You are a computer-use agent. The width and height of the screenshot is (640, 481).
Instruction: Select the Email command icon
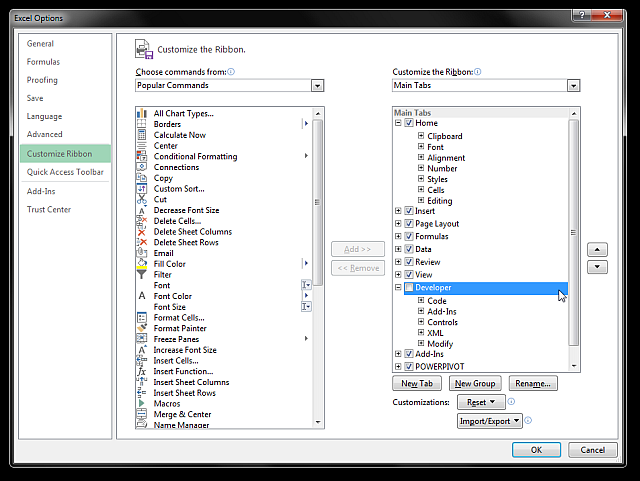(x=142, y=253)
